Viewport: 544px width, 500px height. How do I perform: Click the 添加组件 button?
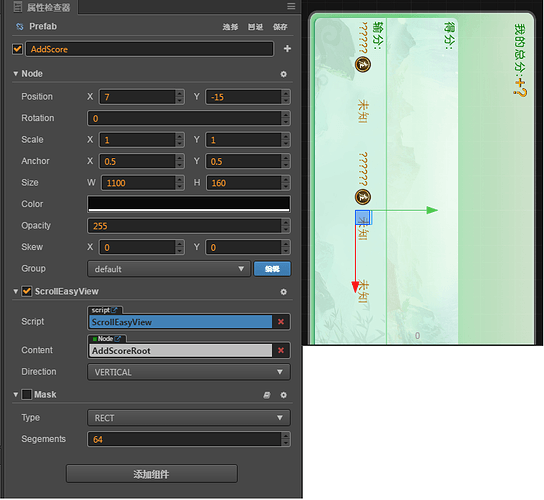click(x=152, y=474)
